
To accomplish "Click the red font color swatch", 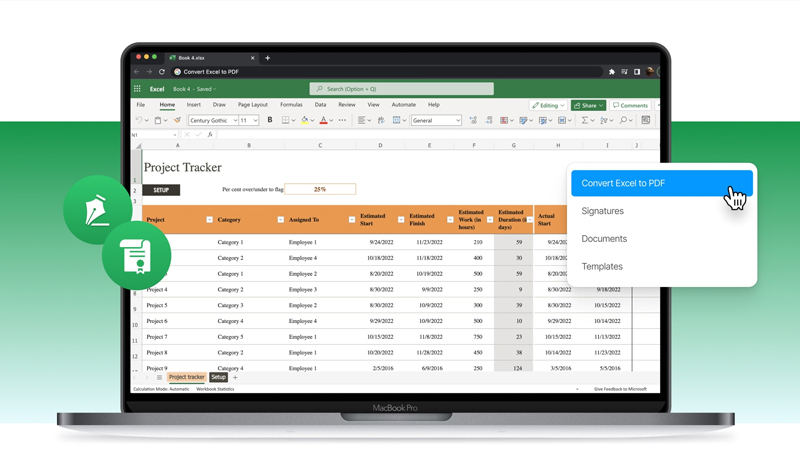I will pos(323,120).
